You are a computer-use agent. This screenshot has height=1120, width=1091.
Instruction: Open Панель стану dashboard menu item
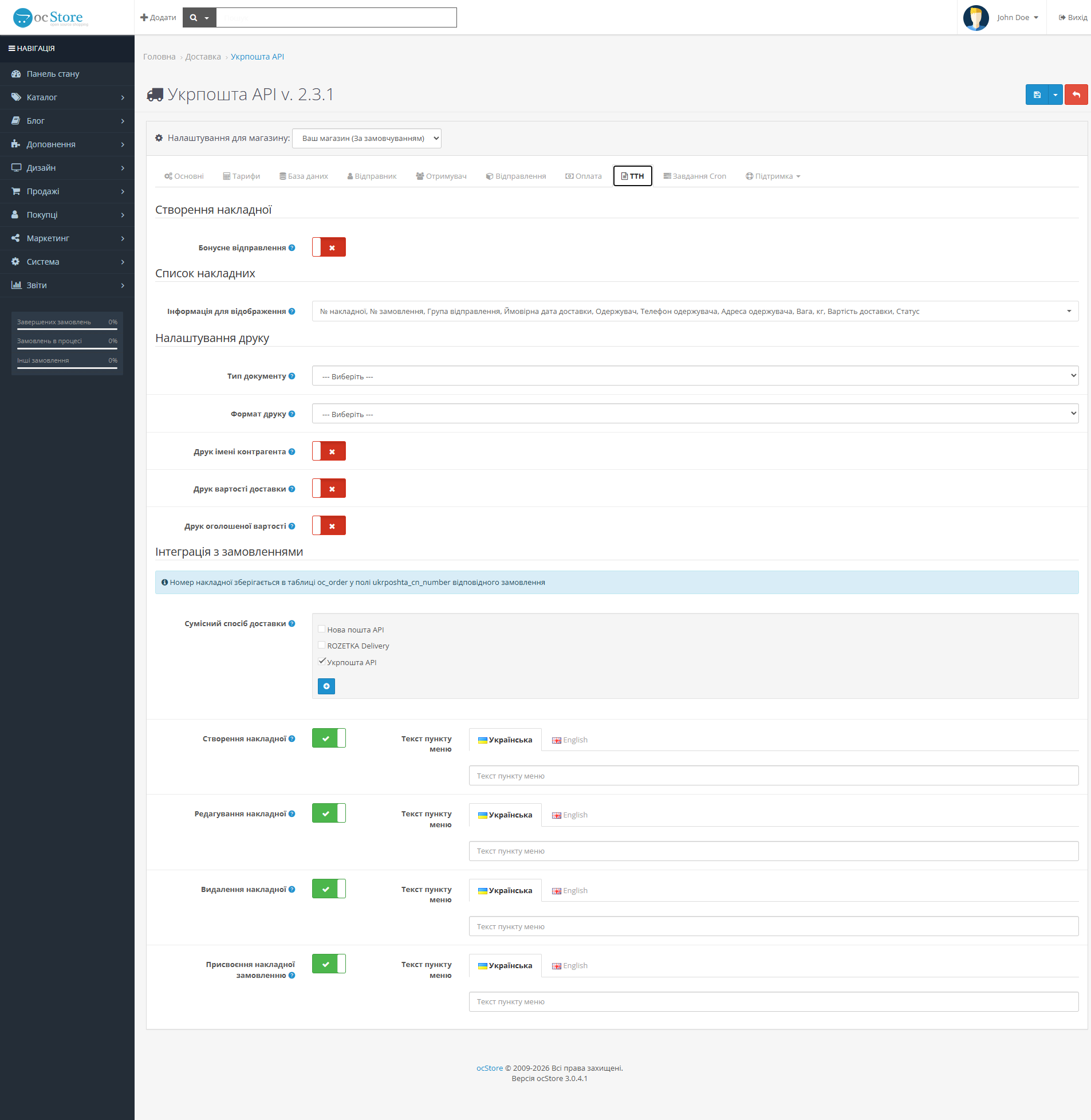(67, 74)
